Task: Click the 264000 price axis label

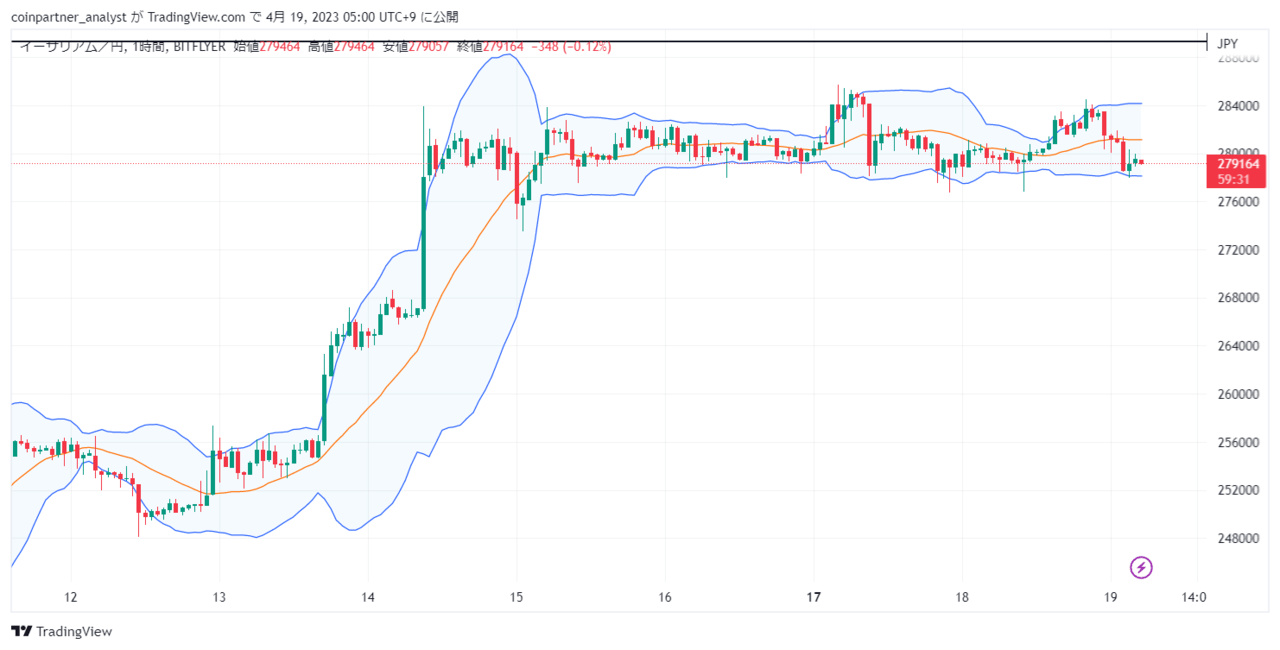Action: click(x=1238, y=346)
